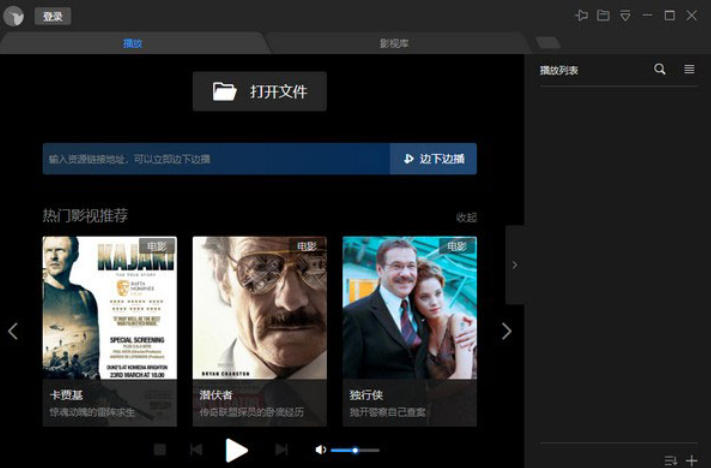The height and width of the screenshot is (468, 711).
Task: Stop playback with the square stop button
Action: click(160, 450)
